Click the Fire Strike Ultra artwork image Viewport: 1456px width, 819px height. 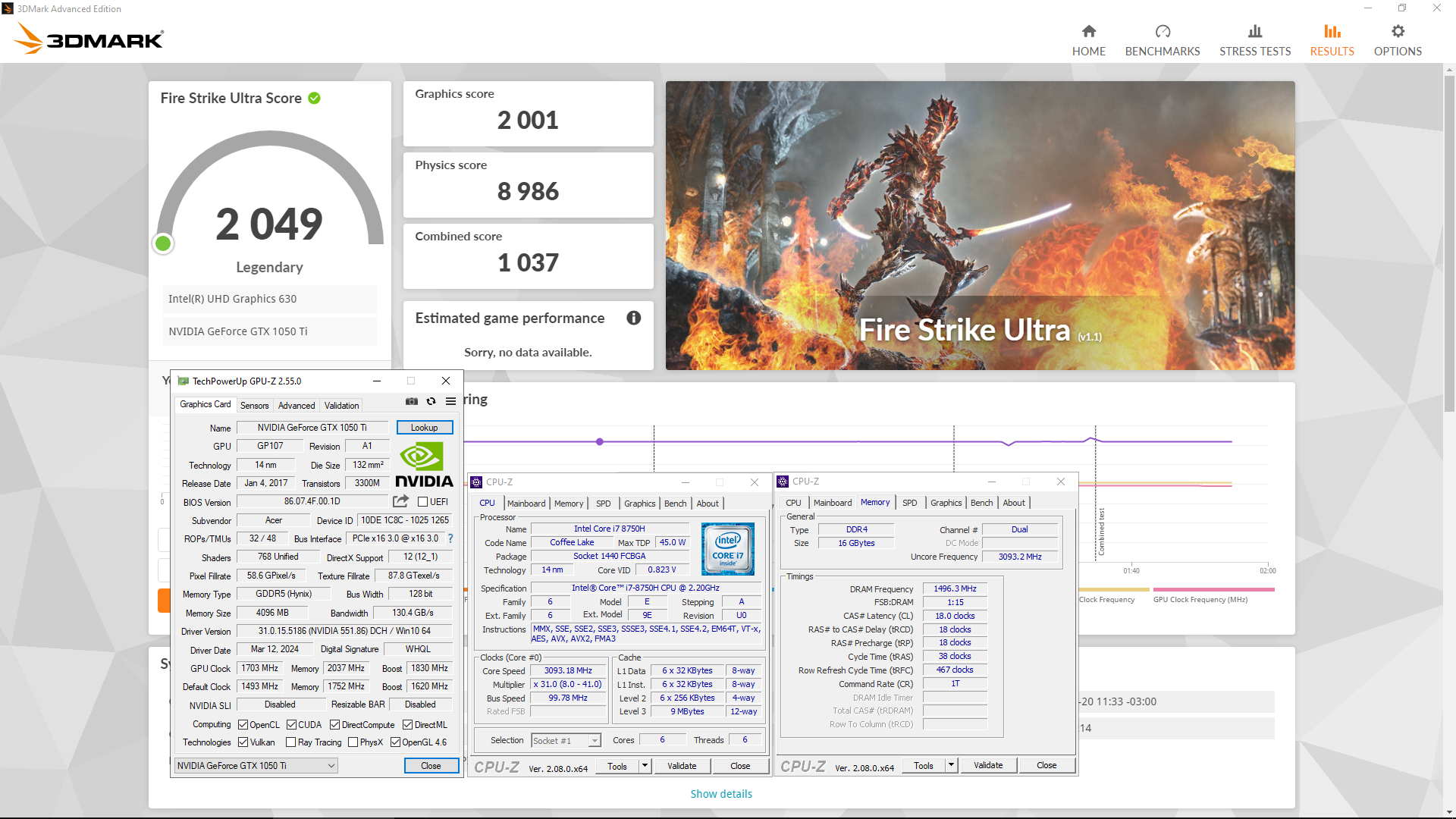click(980, 225)
